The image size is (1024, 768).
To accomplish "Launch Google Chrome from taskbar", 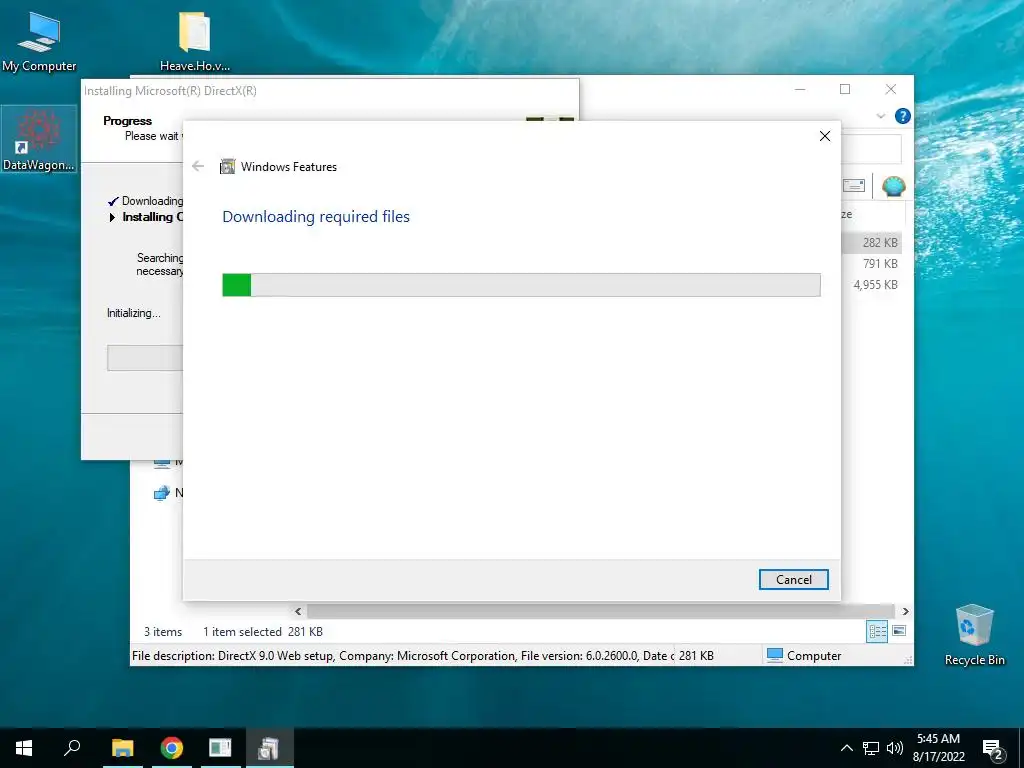I will [172, 748].
